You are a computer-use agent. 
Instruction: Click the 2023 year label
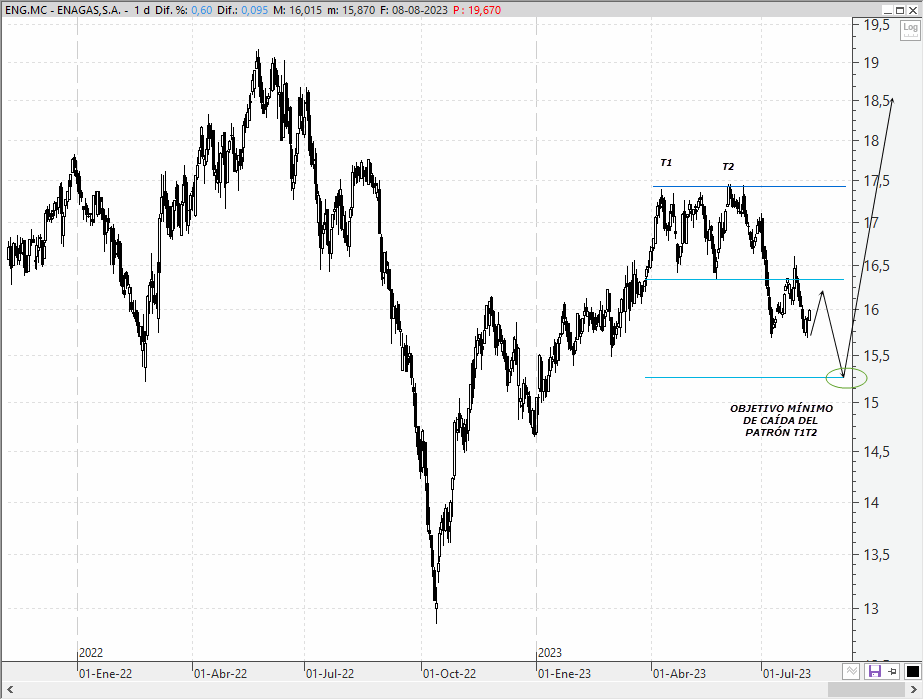point(550,652)
